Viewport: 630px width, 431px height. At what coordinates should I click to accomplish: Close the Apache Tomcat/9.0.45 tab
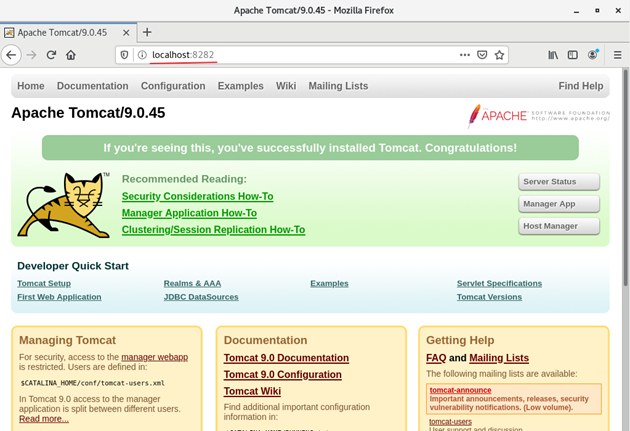click(x=126, y=33)
